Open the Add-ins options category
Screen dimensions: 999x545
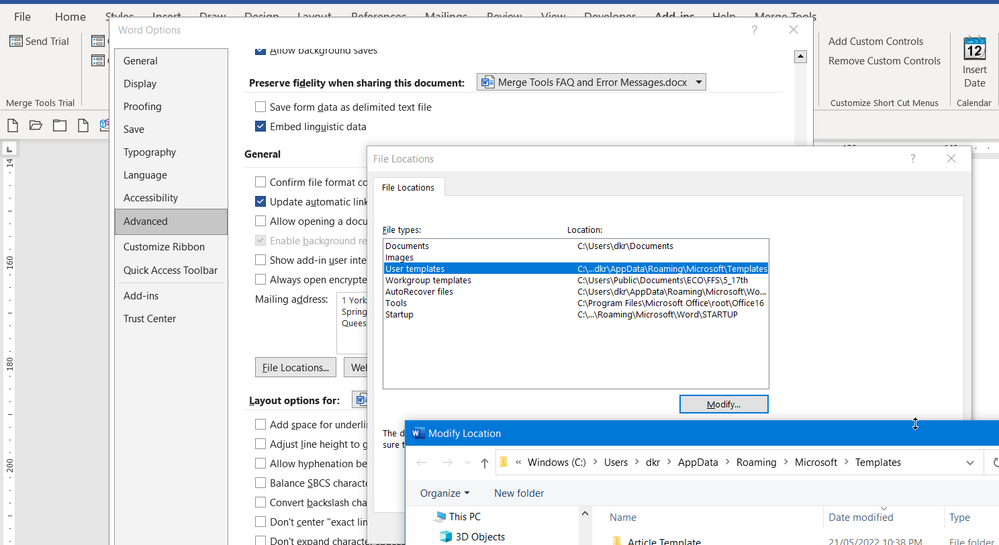pos(171,296)
